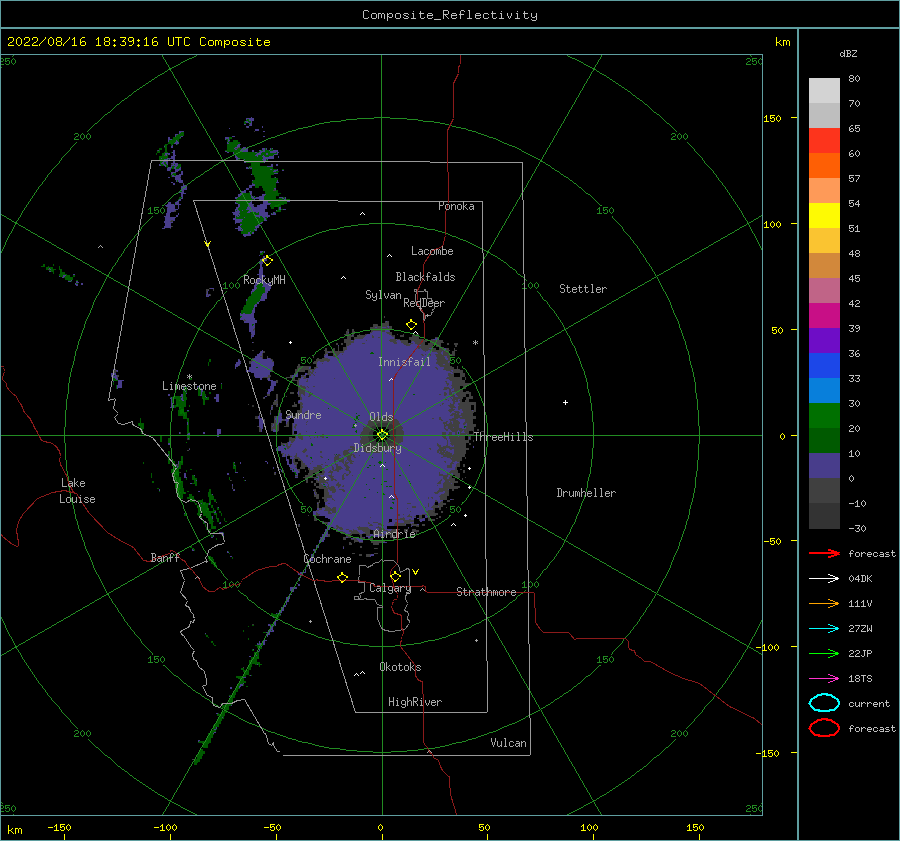Click the Drumheller city label
Image resolution: width=900 pixels, height=841 pixels.
(x=586, y=493)
